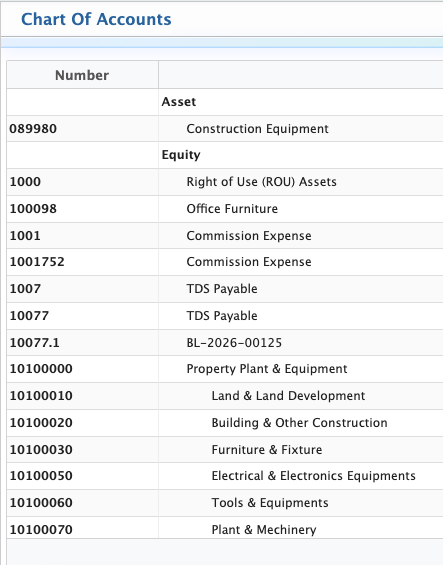443x565 pixels.
Task: Open TDS Payable in row 1007
Action: click(222, 289)
